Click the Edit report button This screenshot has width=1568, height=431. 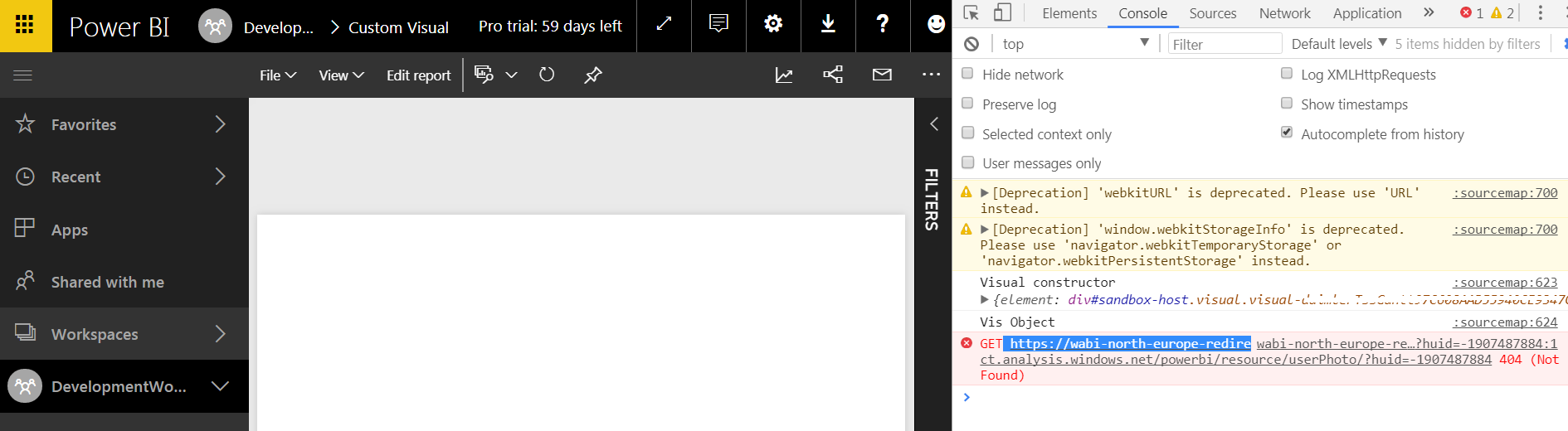pyautogui.click(x=418, y=75)
